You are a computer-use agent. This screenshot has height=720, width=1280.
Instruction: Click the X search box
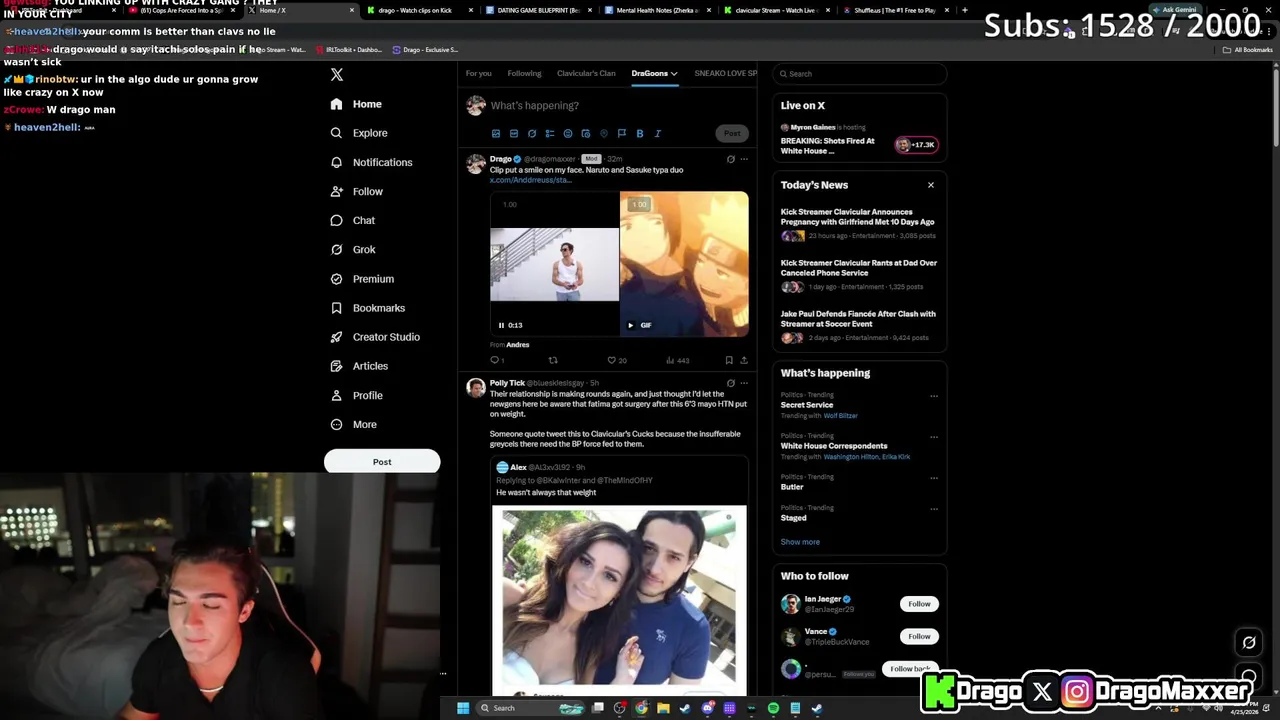pos(860,73)
